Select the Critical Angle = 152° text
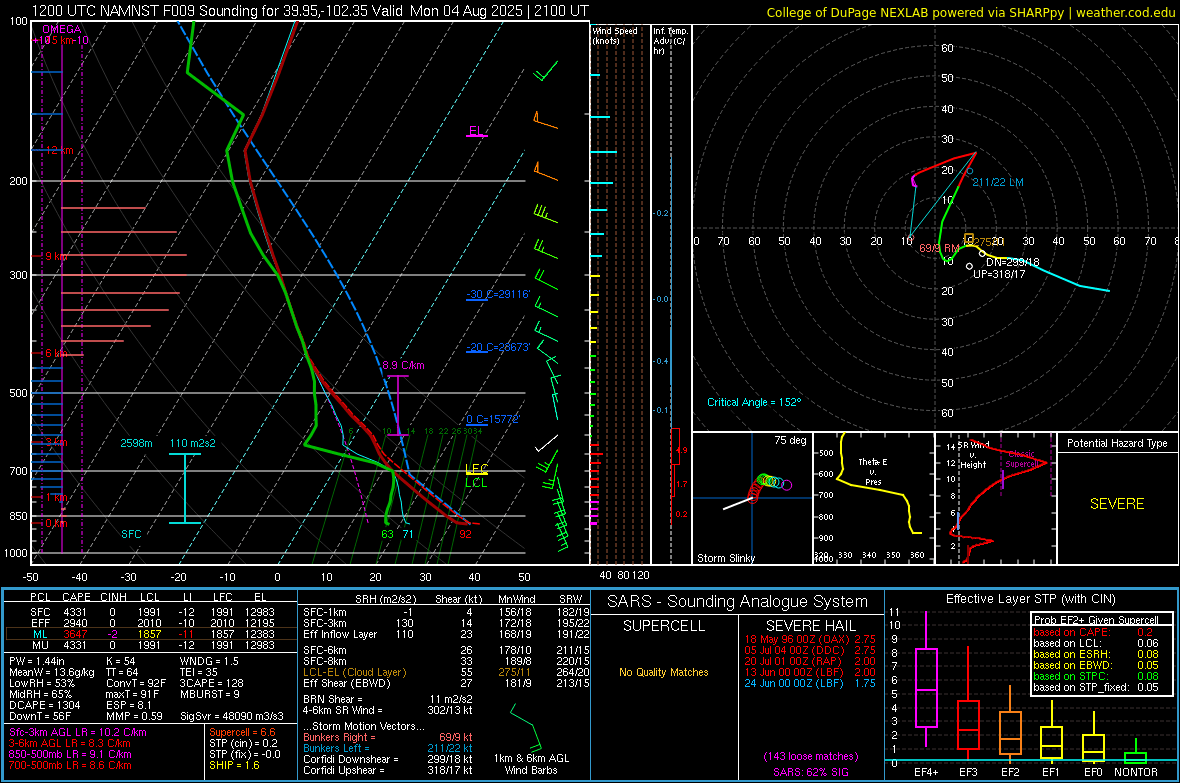The image size is (1180, 783). [x=754, y=402]
